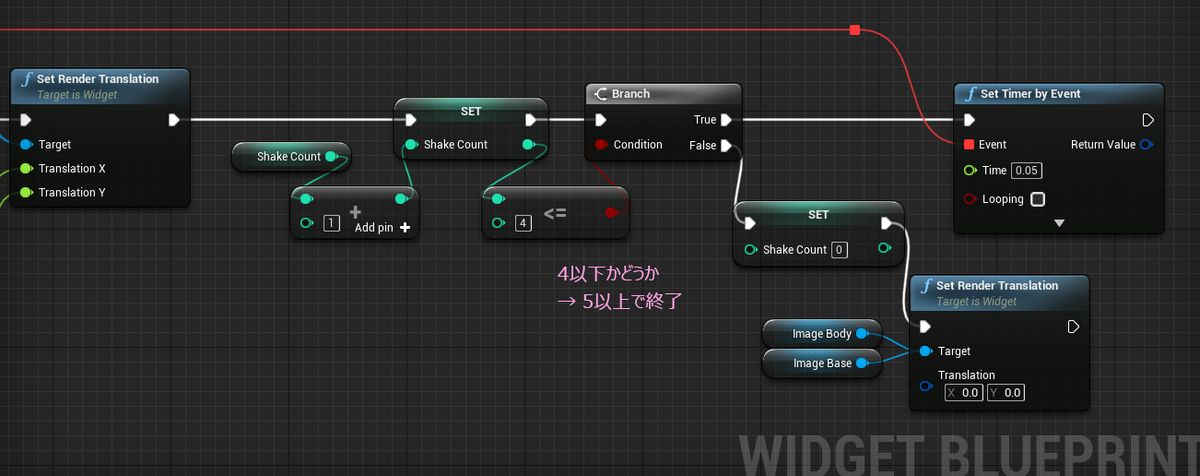The image size is (1200, 476).
Task: Expand Set Timer by Event advanced pins arrow
Action: 1059,224
